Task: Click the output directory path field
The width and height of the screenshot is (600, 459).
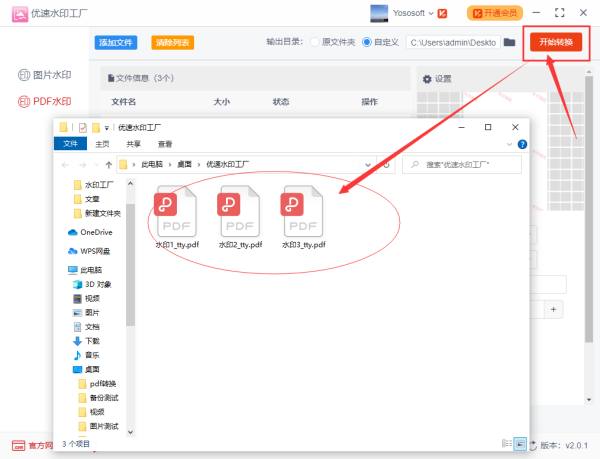Action: (453, 42)
